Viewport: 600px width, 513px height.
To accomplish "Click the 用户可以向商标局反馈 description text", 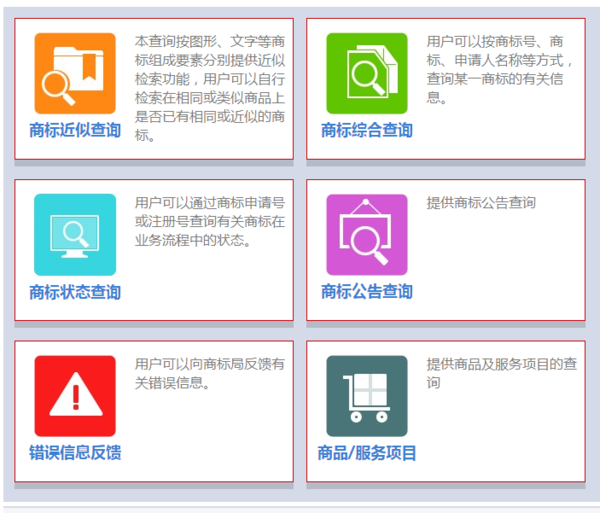I will point(210,373).
